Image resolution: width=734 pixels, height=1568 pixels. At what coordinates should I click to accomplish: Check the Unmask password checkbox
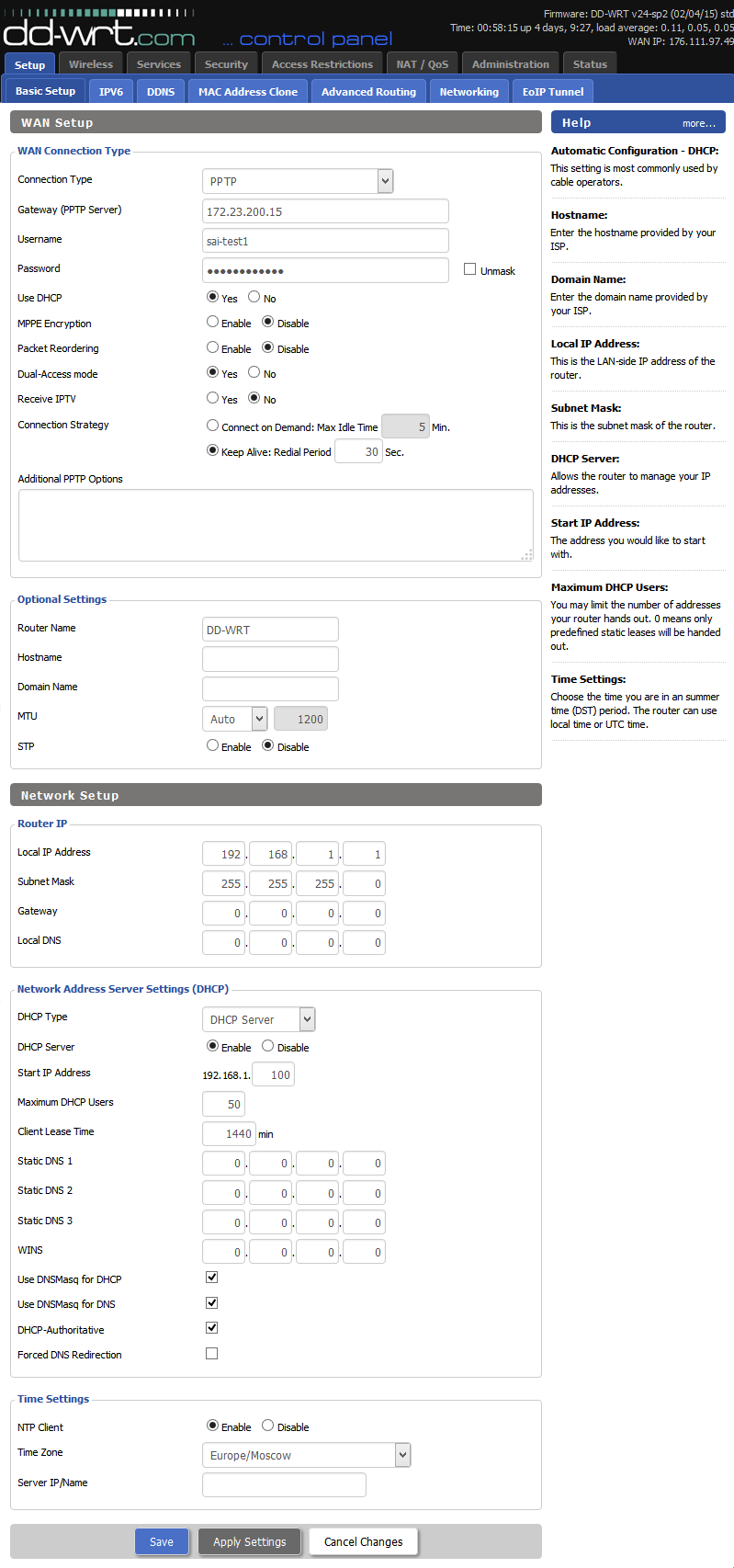coord(470,269)
